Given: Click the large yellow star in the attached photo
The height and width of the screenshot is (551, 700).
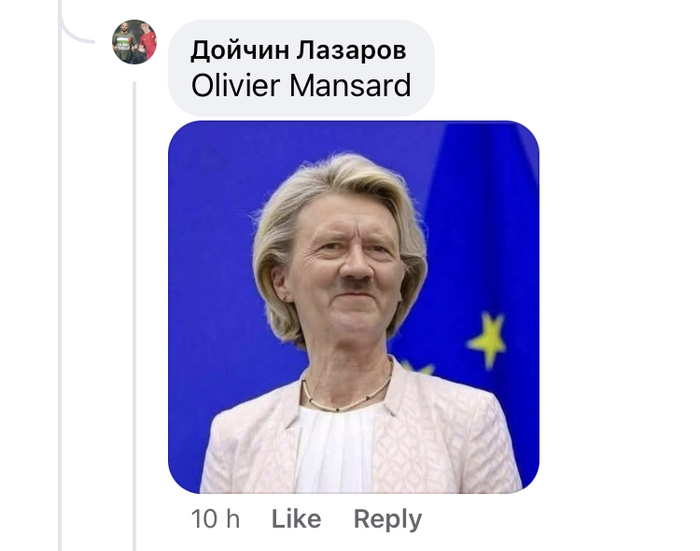Looking at the screenshot, I should [487, 339].
